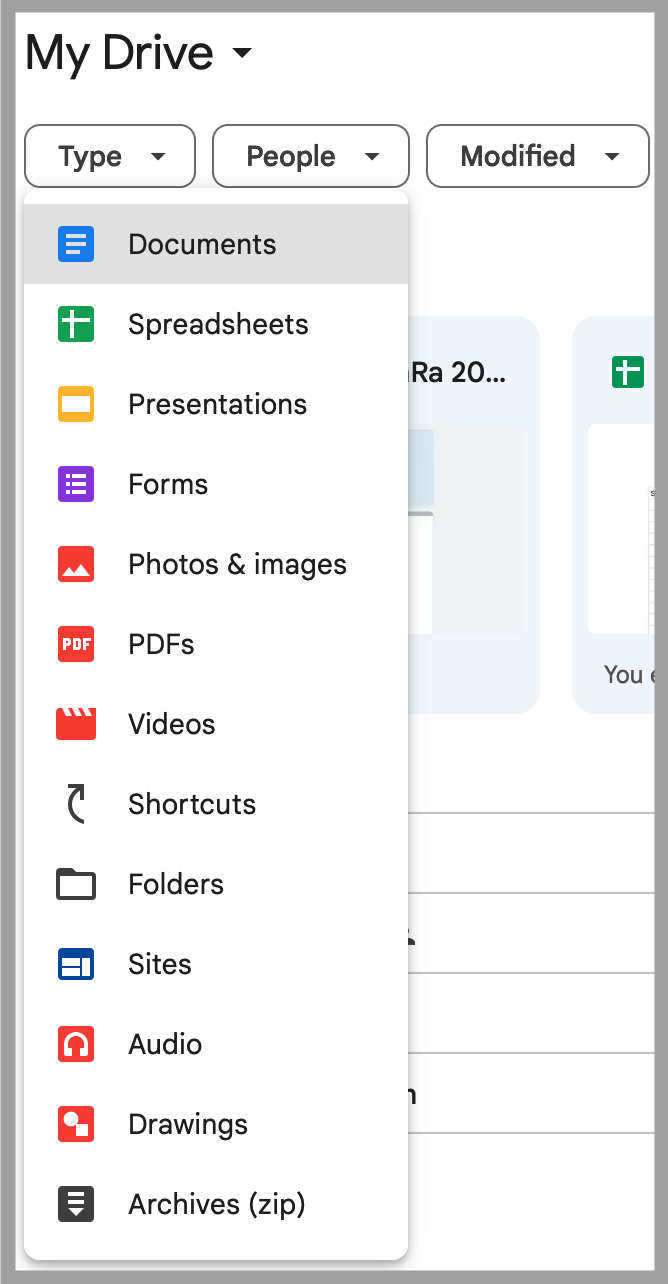Open the suggested spreadsheet file card
The height and width of the screenshot is (1284, 668).
point(620,515)
